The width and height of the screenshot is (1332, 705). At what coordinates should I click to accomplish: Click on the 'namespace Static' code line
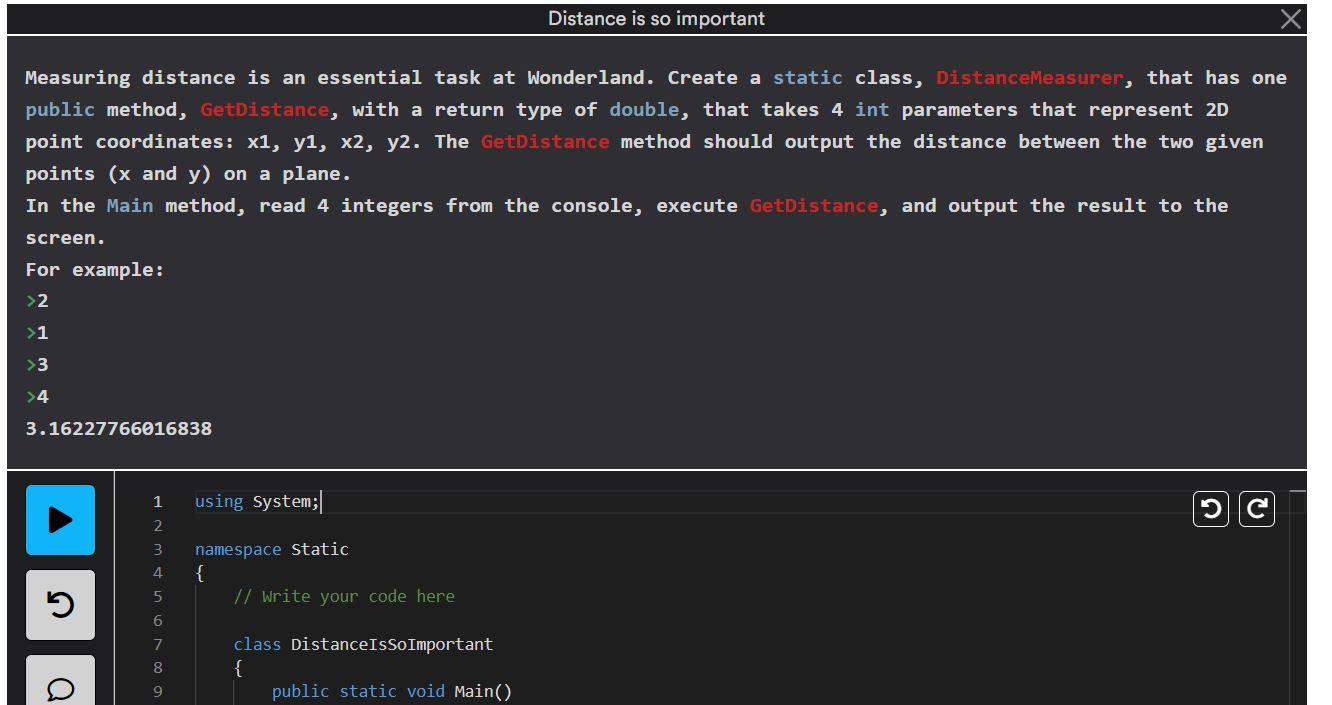click(273, 549)
